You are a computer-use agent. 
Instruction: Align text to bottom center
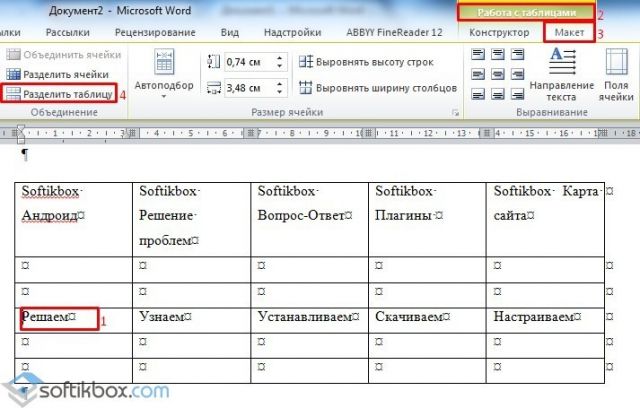498,94
